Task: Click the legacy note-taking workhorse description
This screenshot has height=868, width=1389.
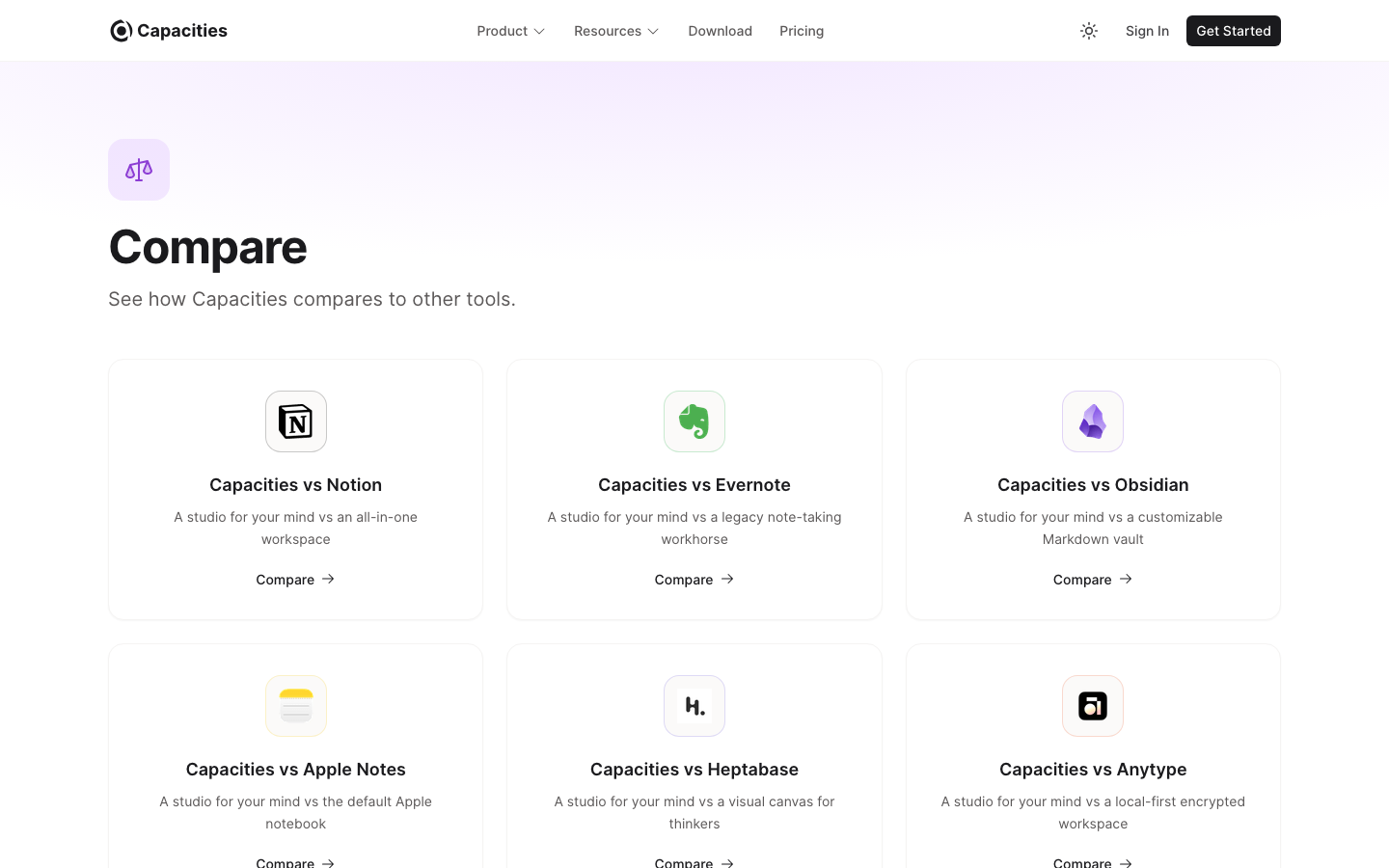Action: (694, 529)
